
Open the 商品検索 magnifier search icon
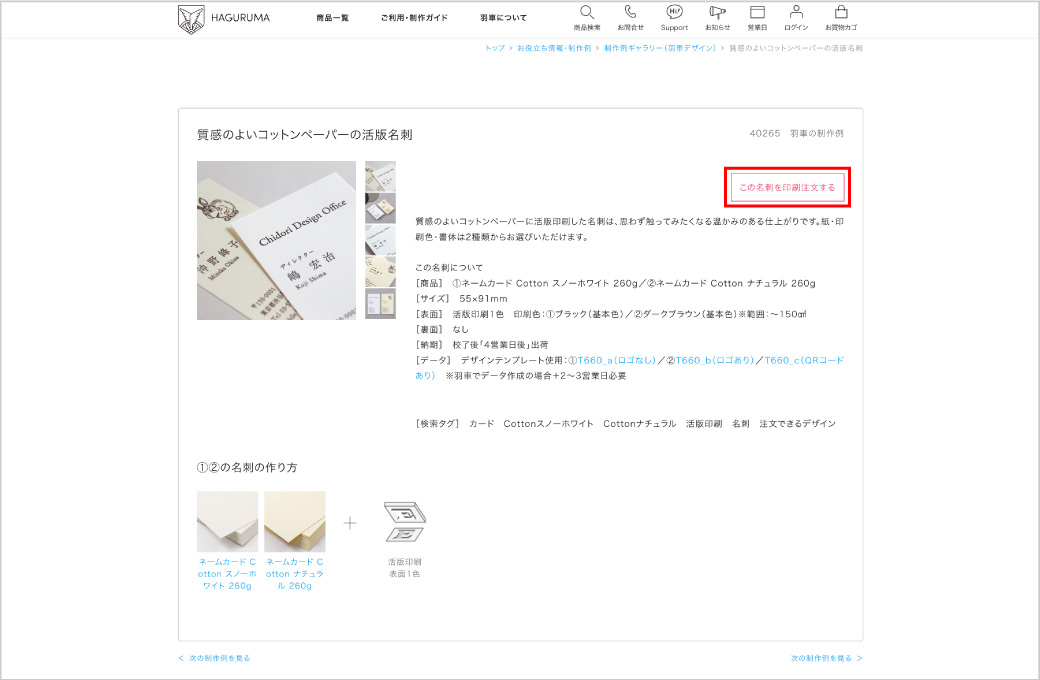pyautogui.click(x=587, y=13)
